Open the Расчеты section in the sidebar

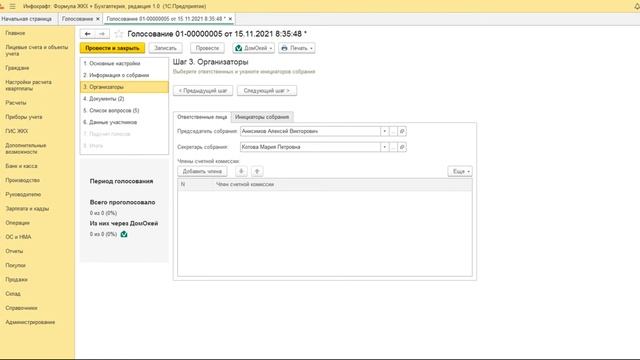(x=16, y=103)
